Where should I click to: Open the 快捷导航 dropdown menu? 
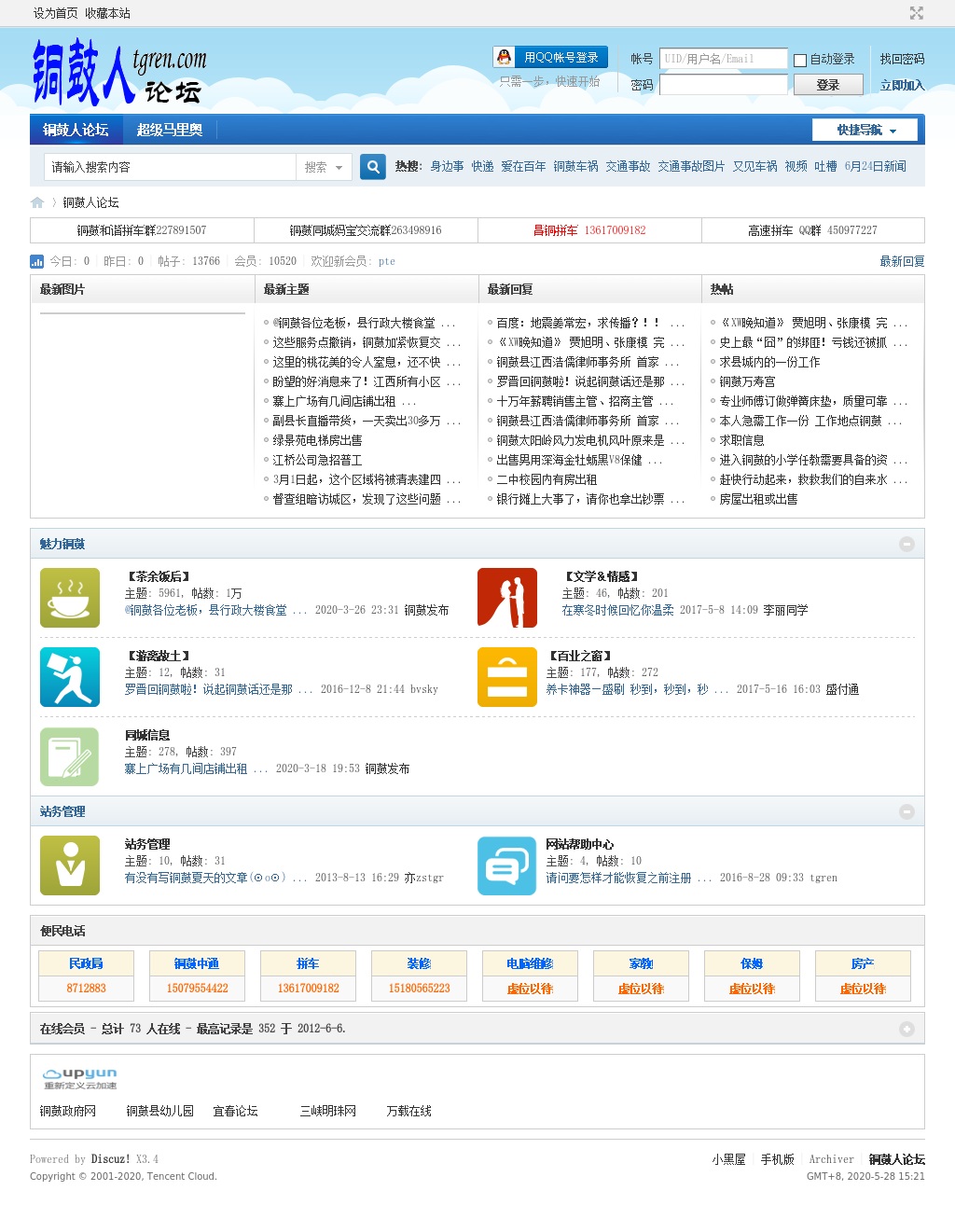click(x=865, y=131)
